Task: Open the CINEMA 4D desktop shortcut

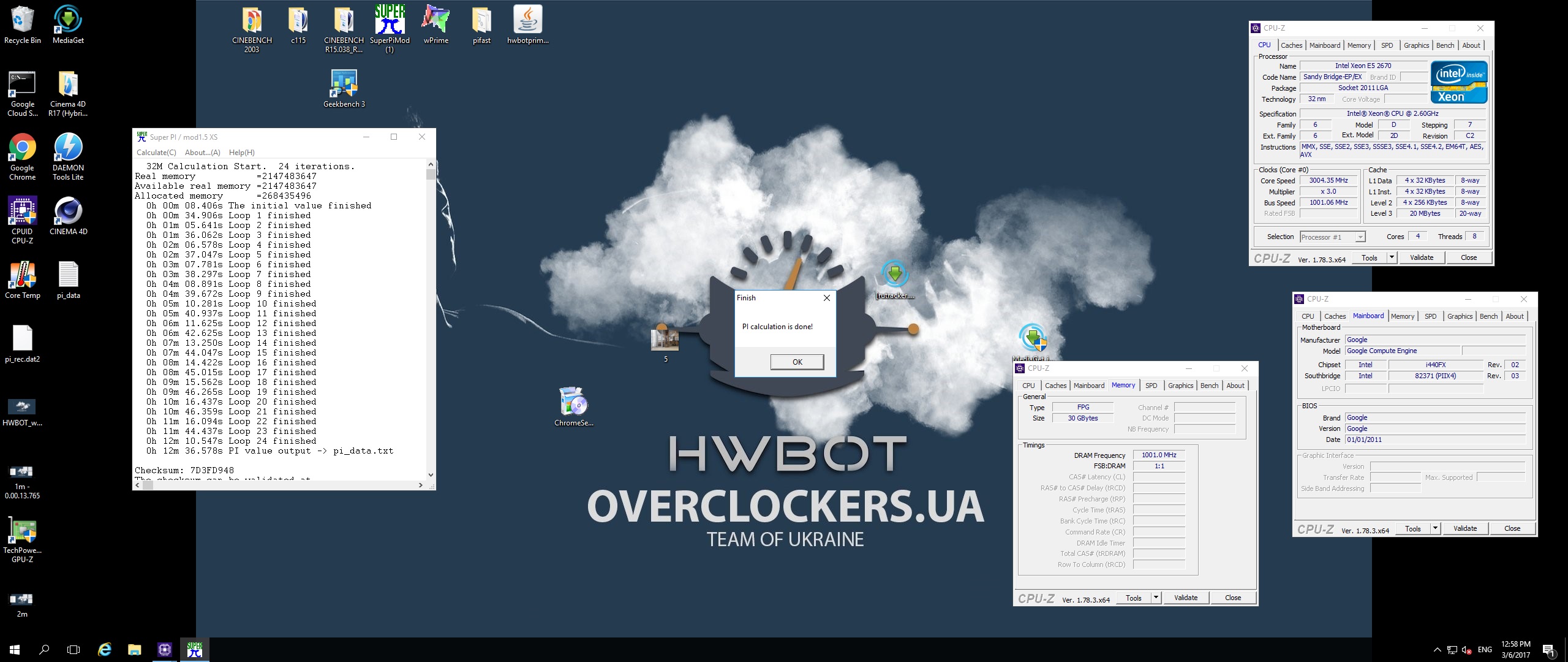Action: tap(68, 216)
